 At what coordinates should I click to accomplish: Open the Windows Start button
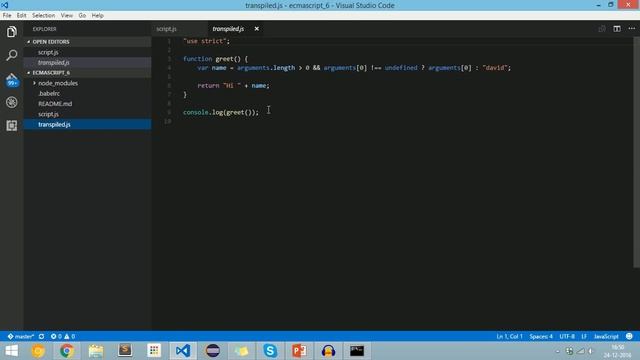[11, 351]
